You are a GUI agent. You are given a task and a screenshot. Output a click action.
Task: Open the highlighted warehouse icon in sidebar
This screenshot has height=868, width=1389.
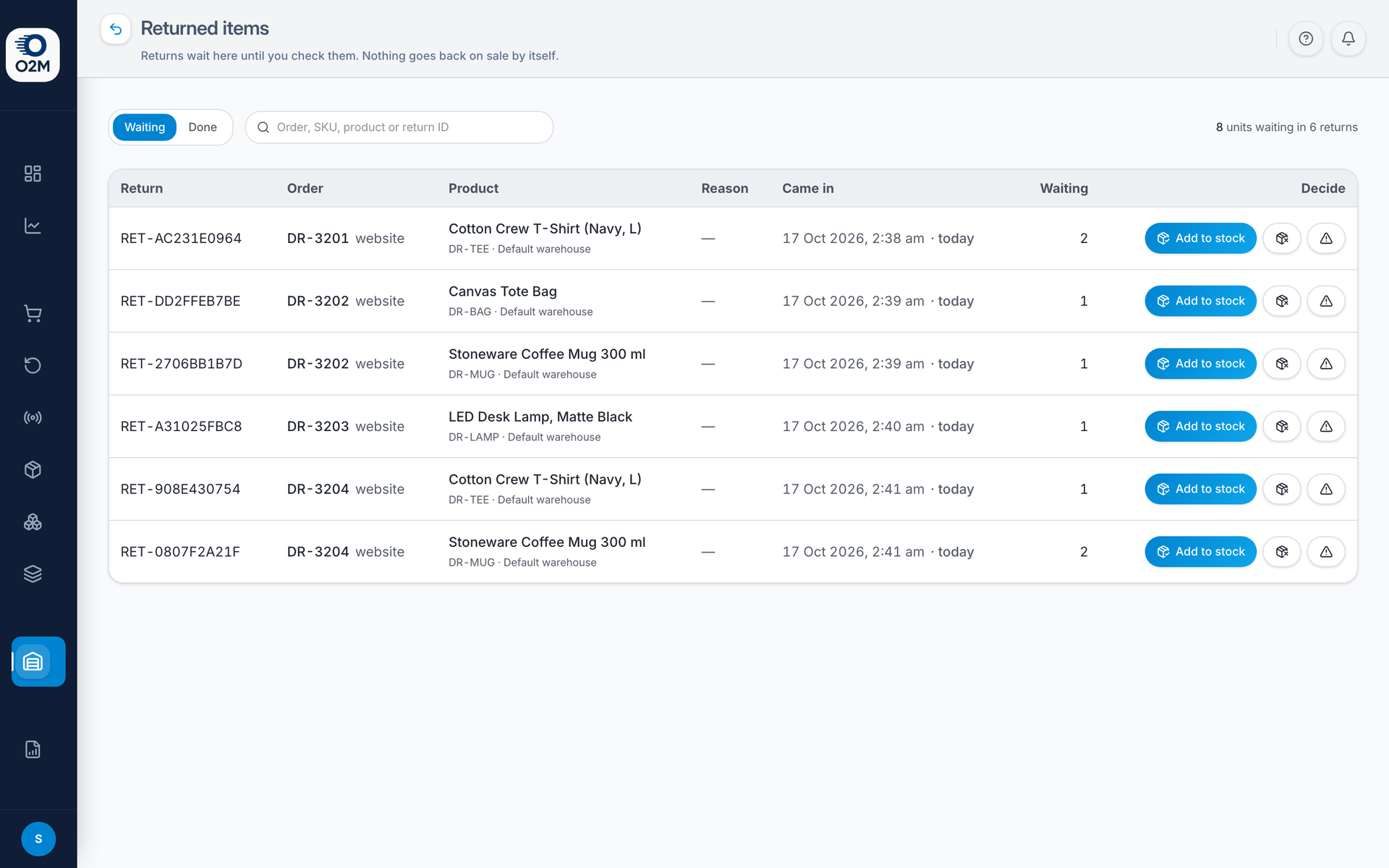pyautogui.click(x=38, y=661)
